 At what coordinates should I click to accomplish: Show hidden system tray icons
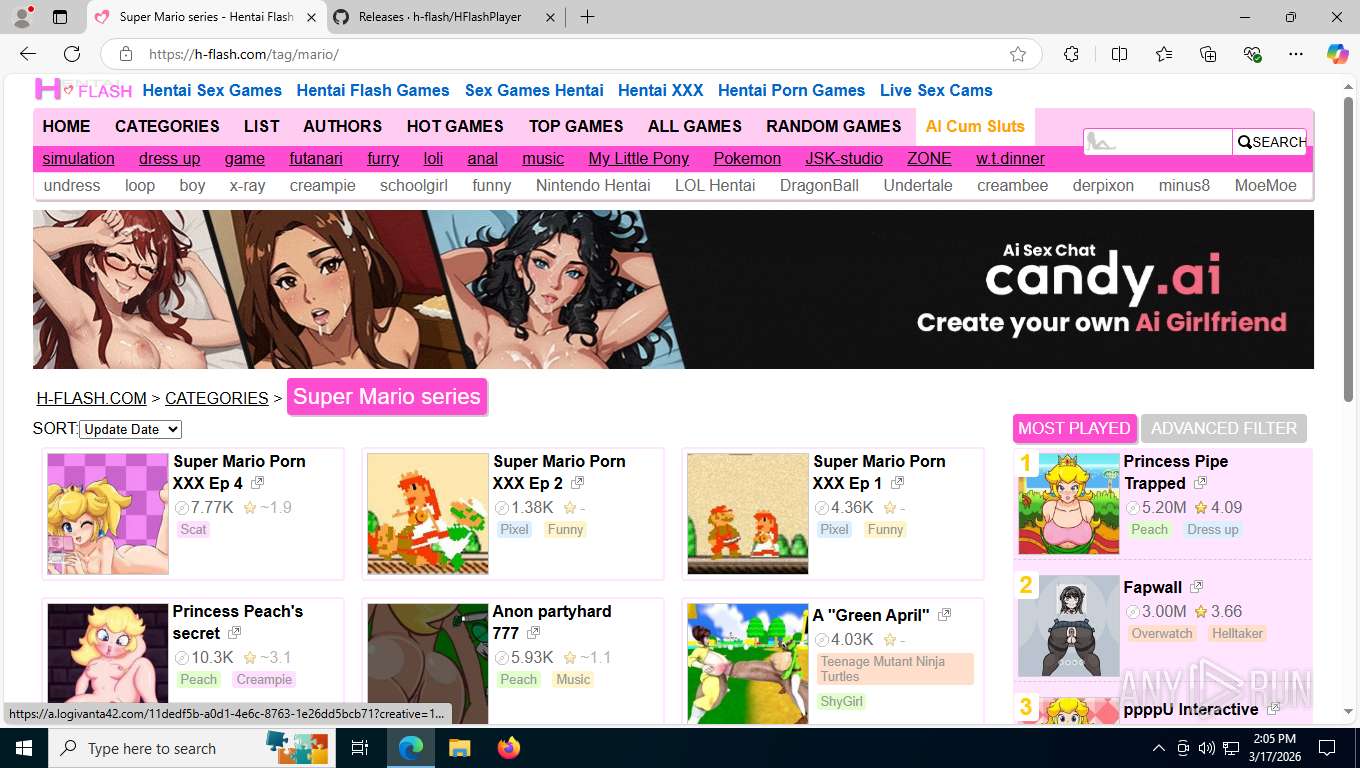pos(1159,748)
